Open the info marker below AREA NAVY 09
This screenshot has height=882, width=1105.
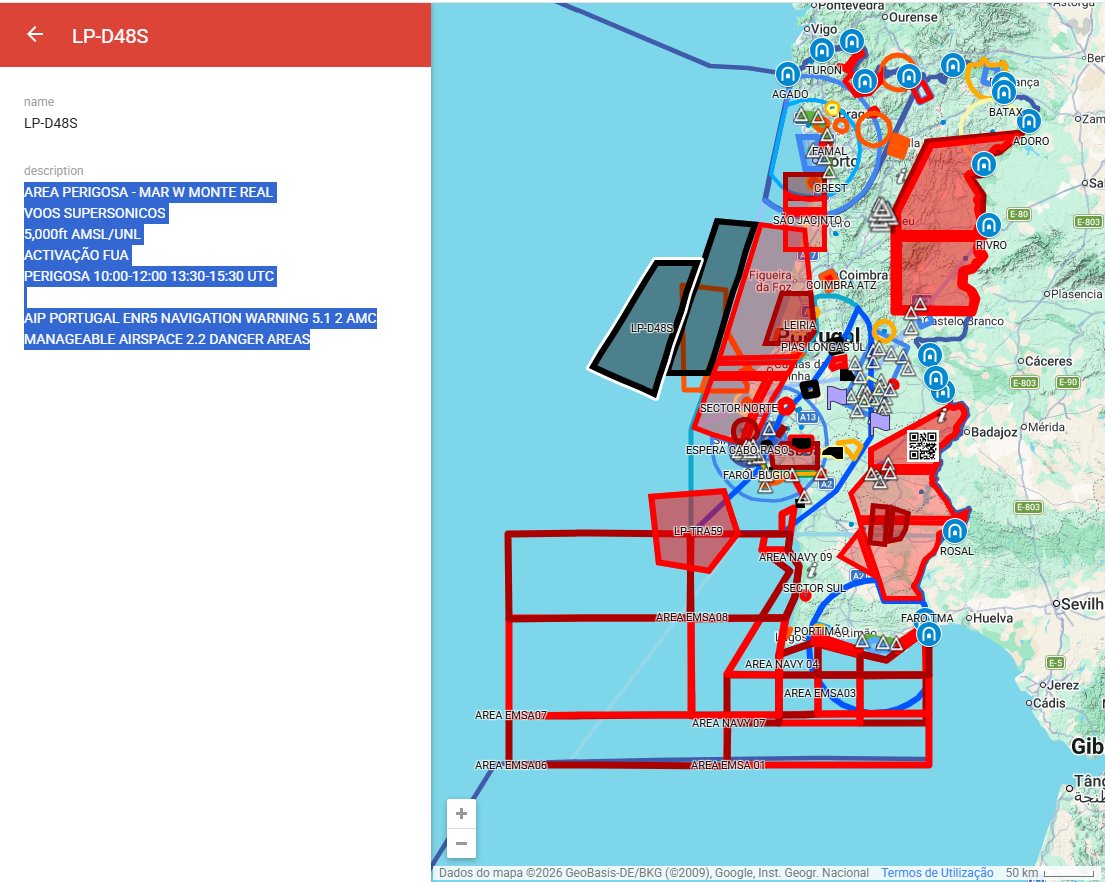pyautogui.click(x=813, y=569)
